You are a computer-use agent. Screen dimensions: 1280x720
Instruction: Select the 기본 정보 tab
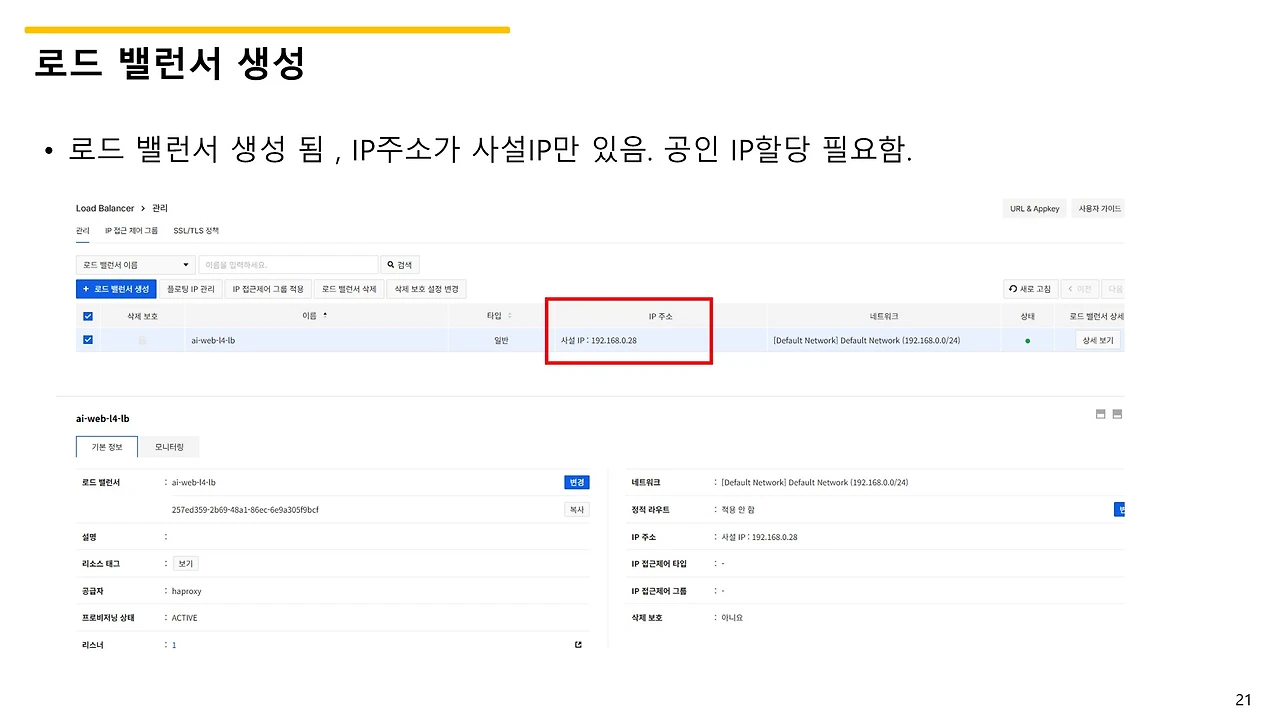107,447
